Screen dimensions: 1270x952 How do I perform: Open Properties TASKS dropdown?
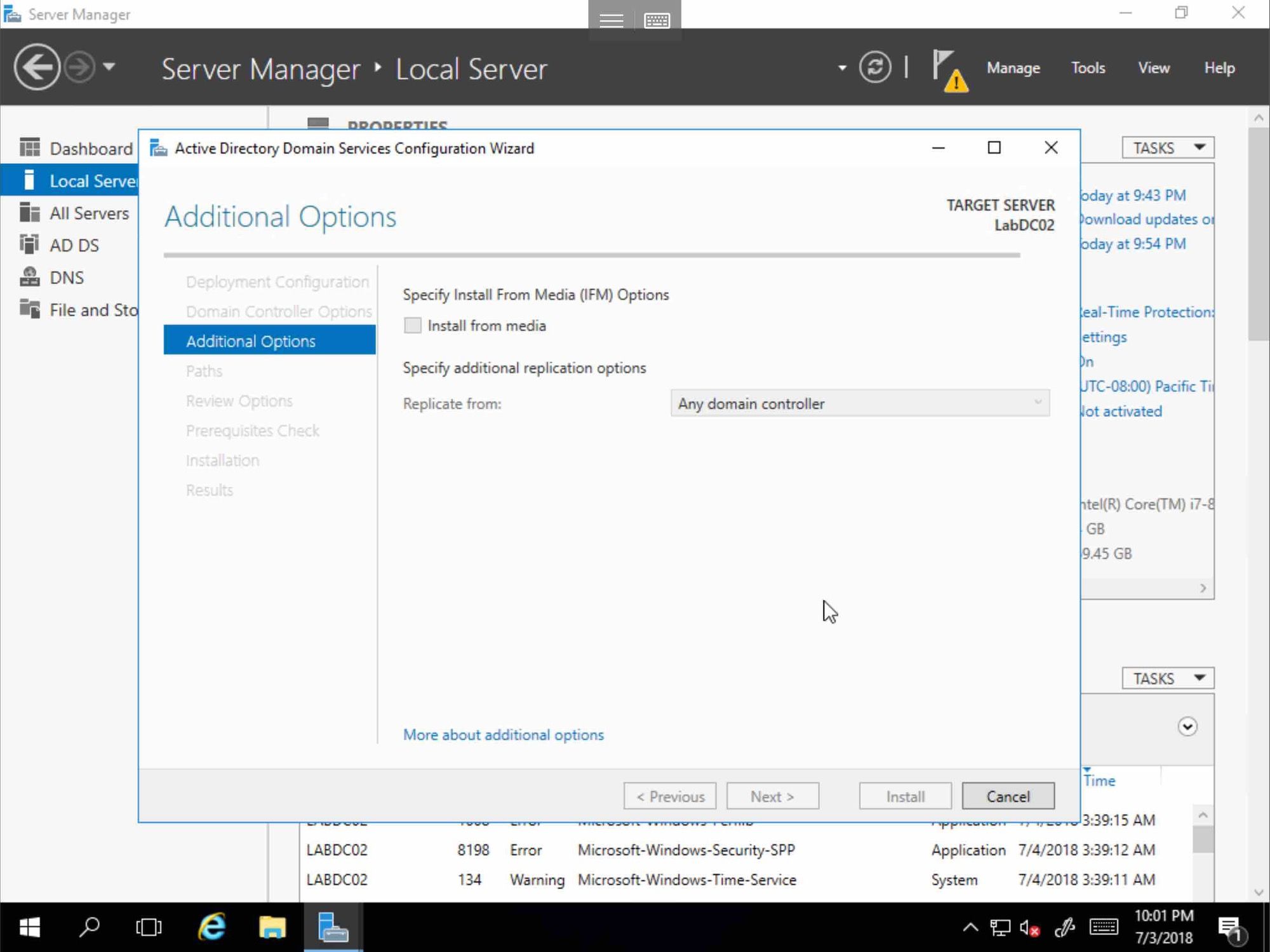(1168, 147)
